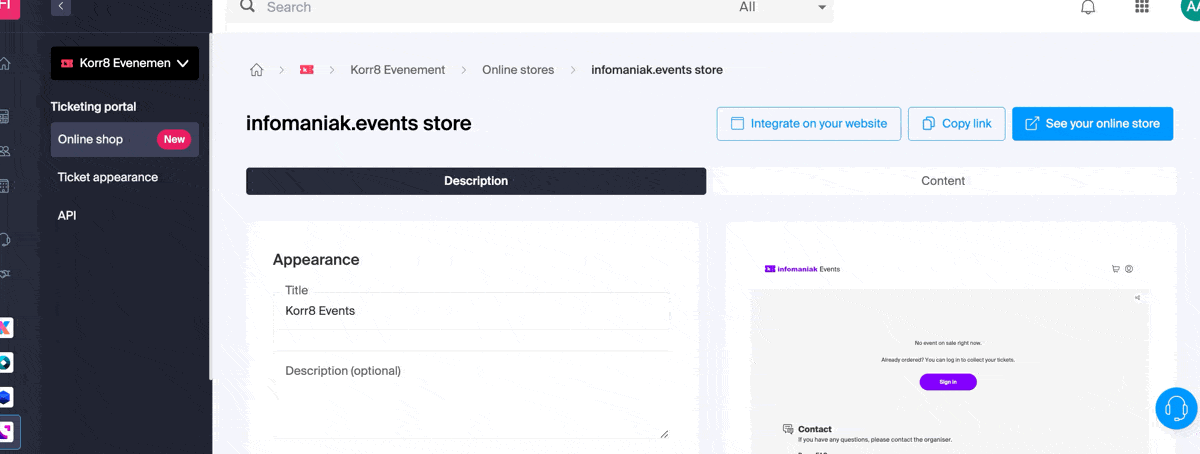The height and width of the screenshot is (454, 1200).
Task: Click the red ticket icon in breadcrumb
Action: (x=306, y=70)
